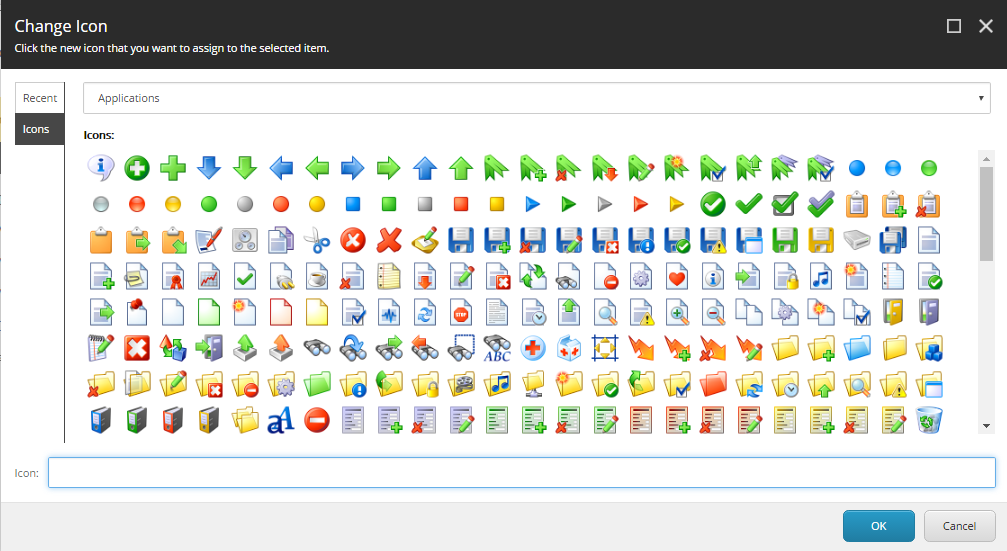The width and height of the screenshot is (1007, 551).
Task: Select the document with red heart icon
Action: click(x=677, y=277)
